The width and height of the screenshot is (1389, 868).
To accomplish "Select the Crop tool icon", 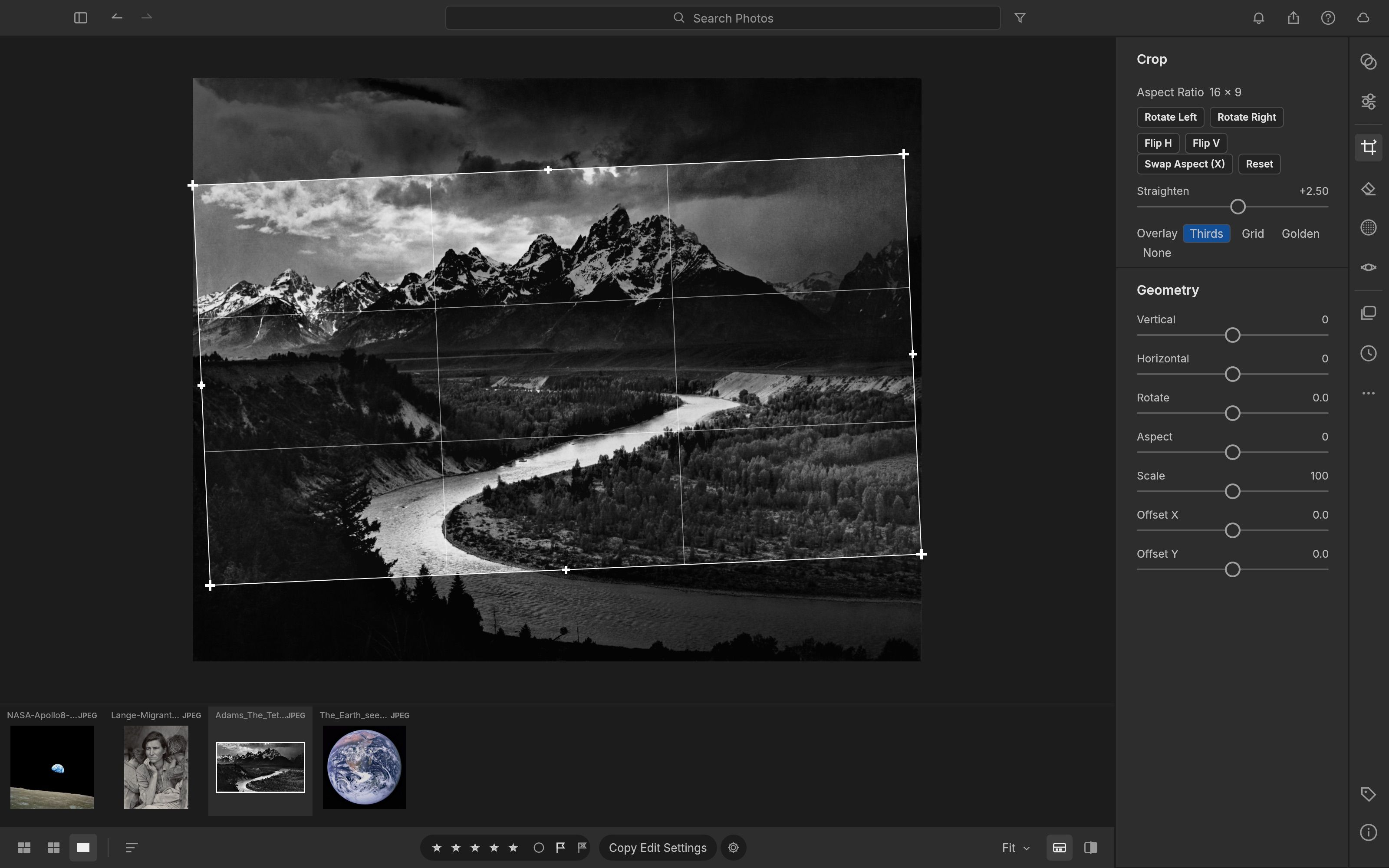I will click(1368, 147).
